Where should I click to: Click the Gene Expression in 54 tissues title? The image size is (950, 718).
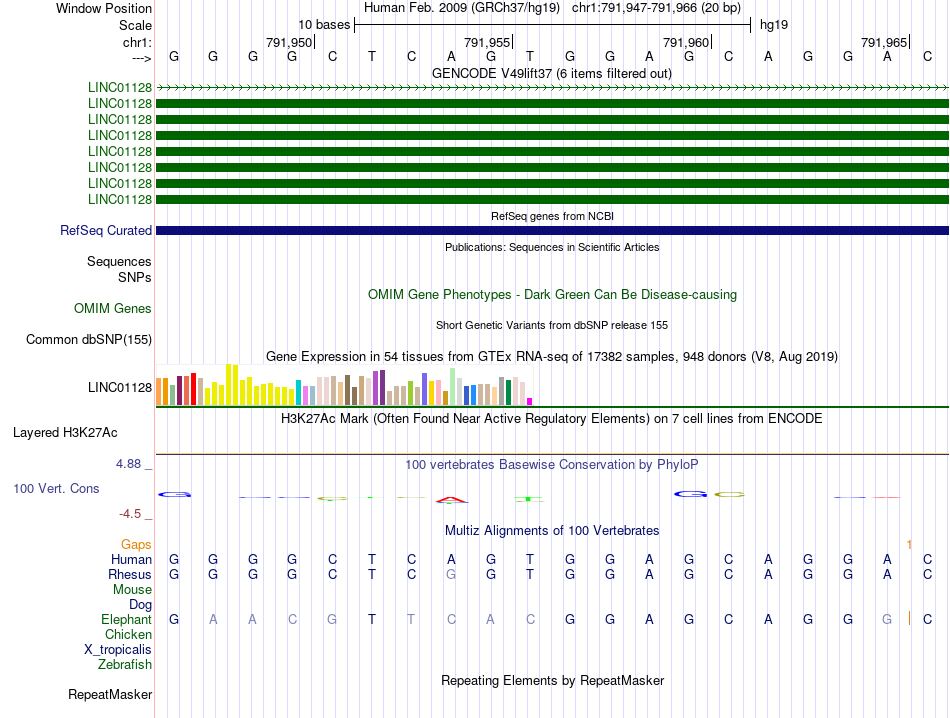coord(551,357)
